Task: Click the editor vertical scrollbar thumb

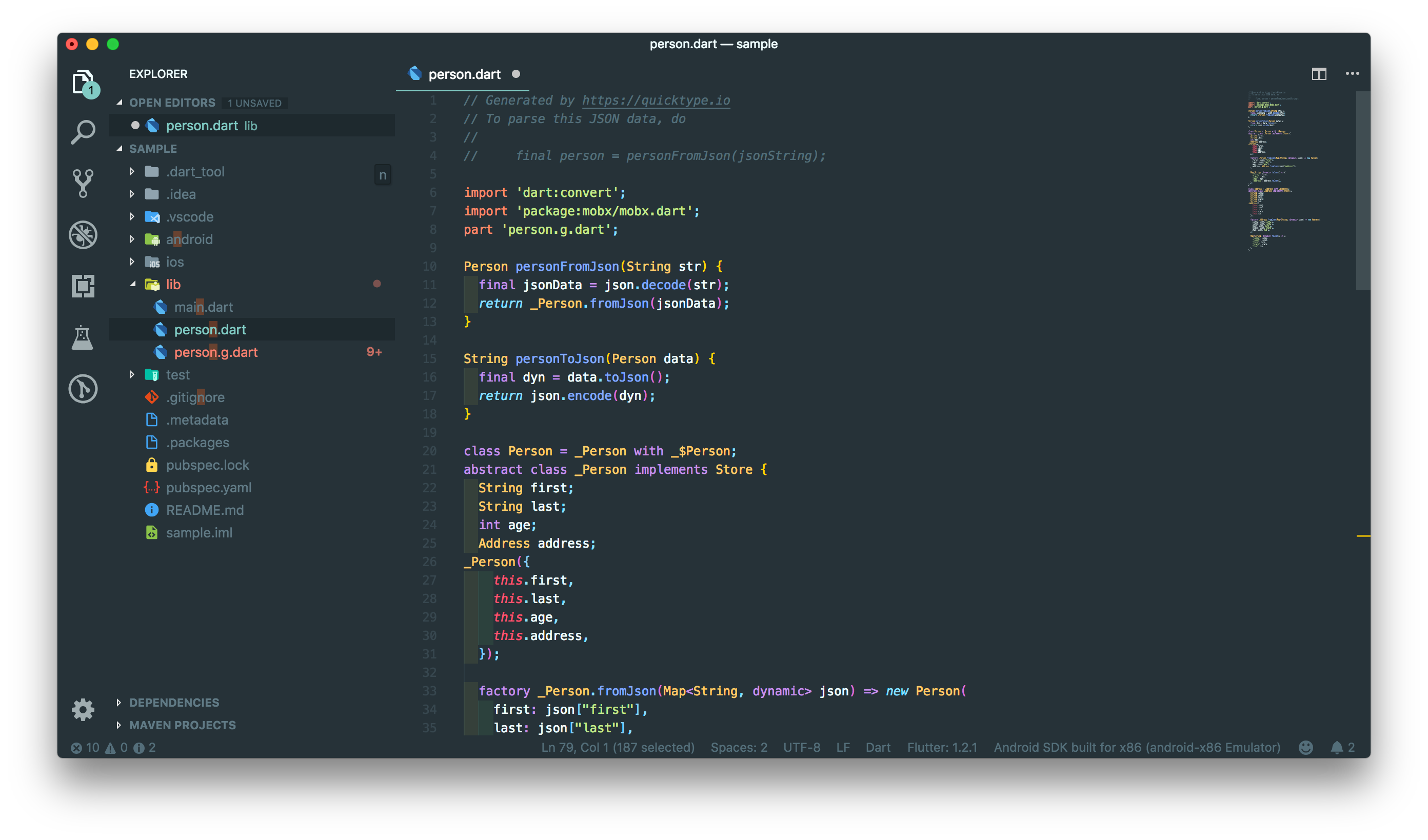Action: pyautogui.click(x=1363, y=191)
